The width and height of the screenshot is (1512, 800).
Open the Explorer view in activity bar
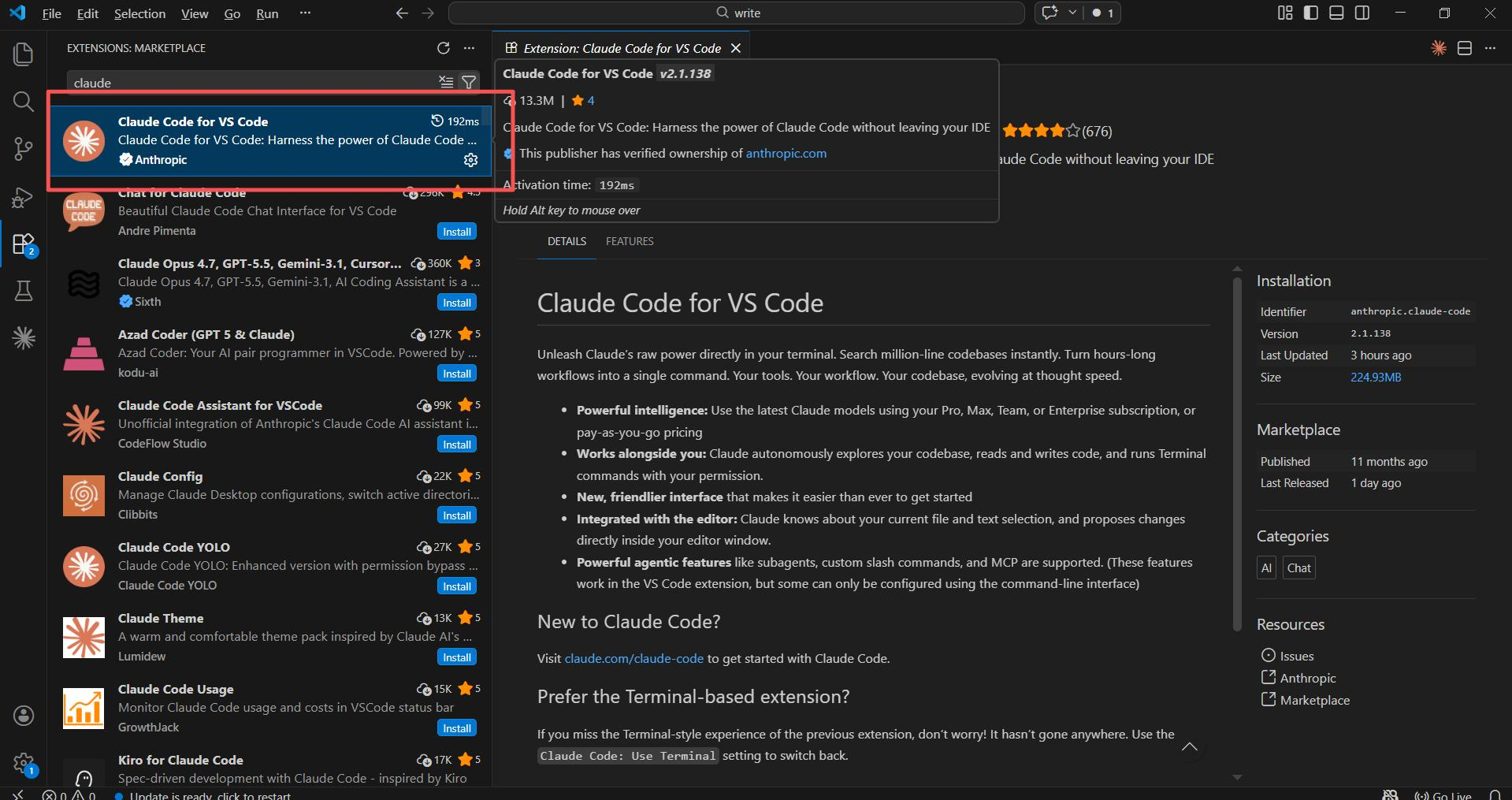coord(24,54)
